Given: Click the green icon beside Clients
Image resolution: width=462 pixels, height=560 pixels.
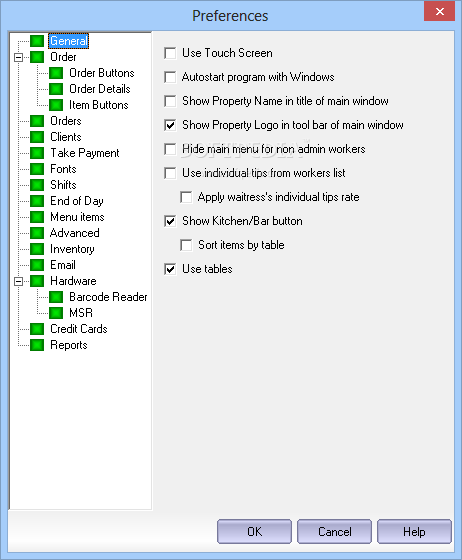Looking at the screenshot, I should point(37,137).
